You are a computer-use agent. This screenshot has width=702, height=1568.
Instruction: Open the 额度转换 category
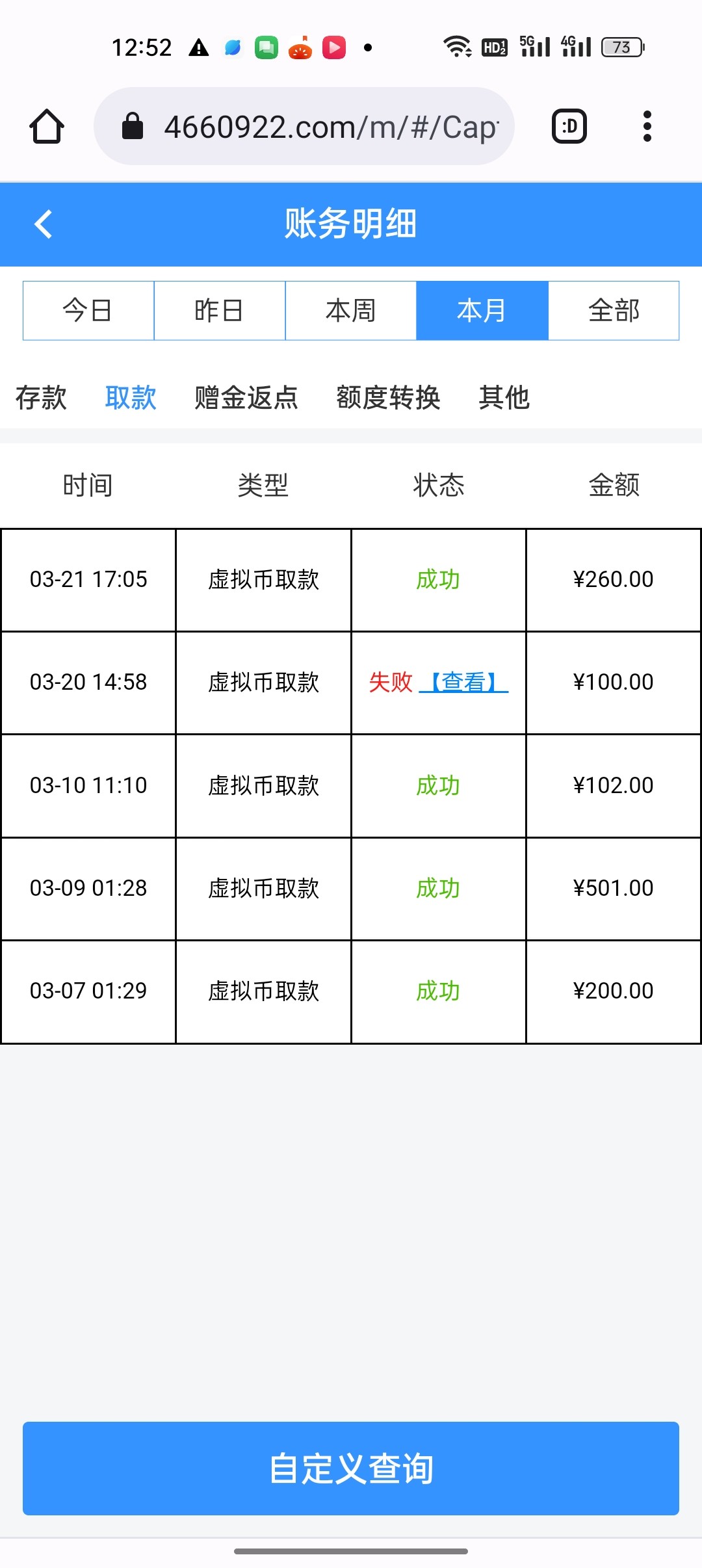pos(388,397)
